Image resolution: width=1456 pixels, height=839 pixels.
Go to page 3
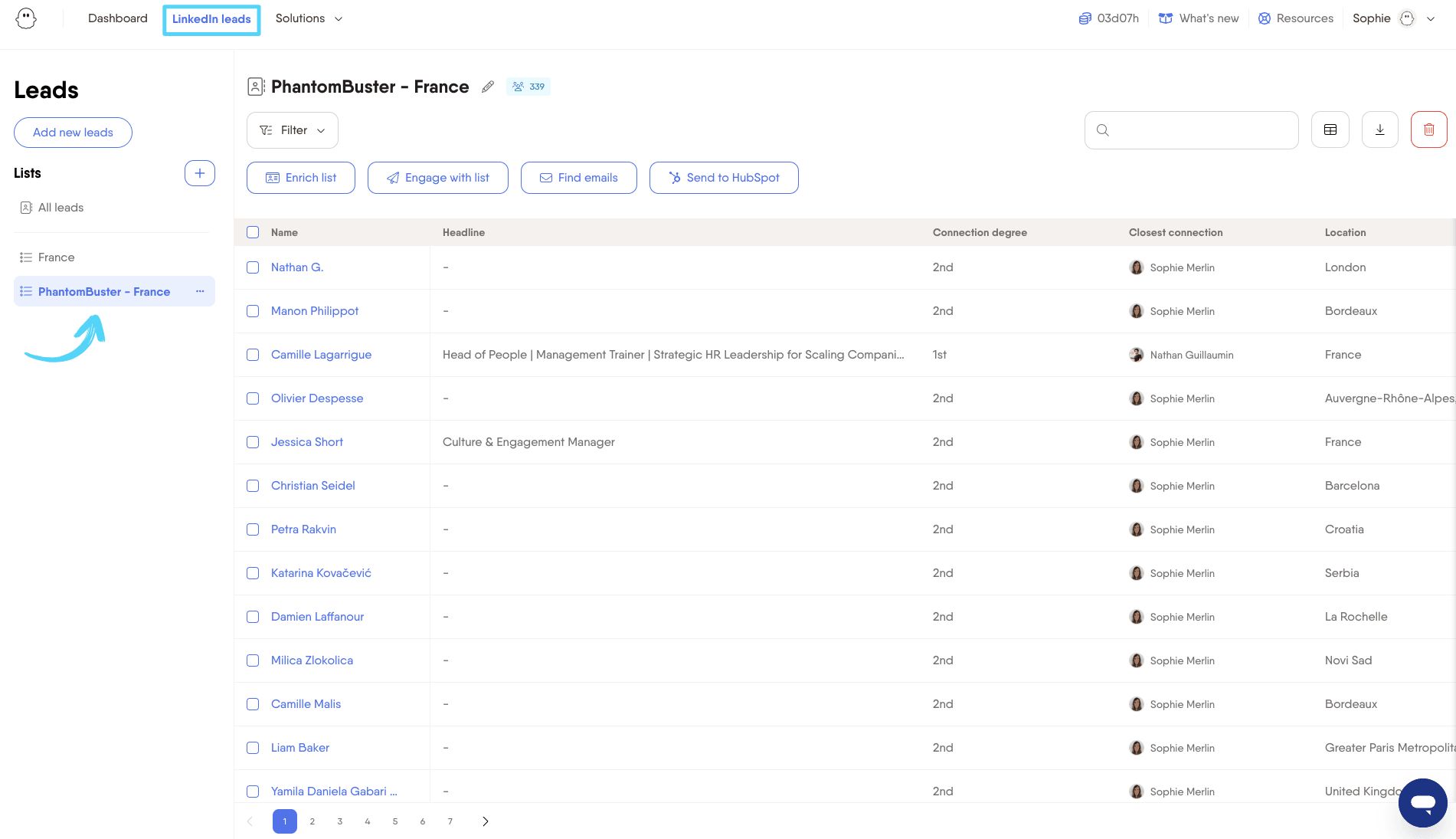click(340, 821)
